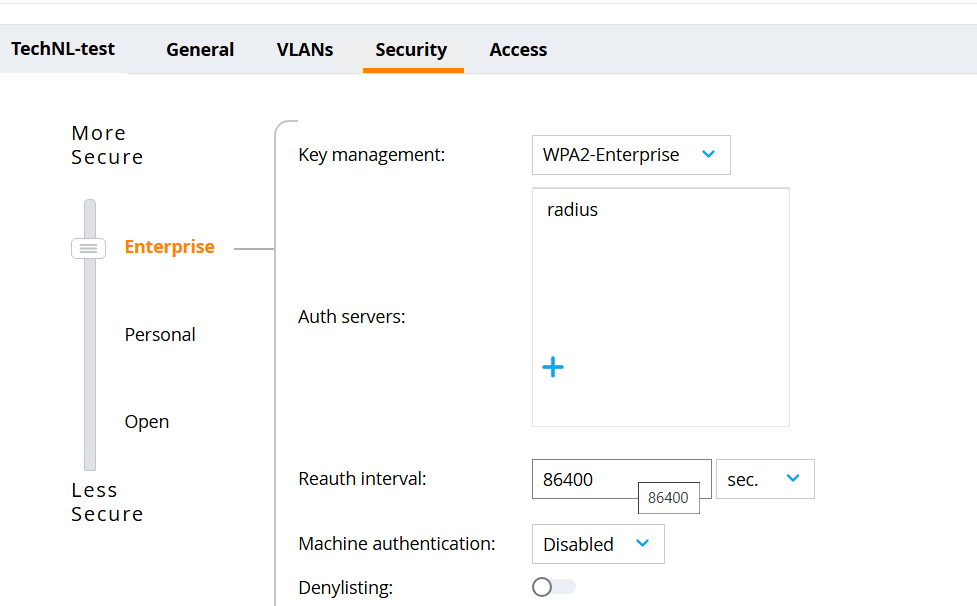Click the Key management dropdown chevron
This screenshot has width=977, height=606.
coord(709,154)
